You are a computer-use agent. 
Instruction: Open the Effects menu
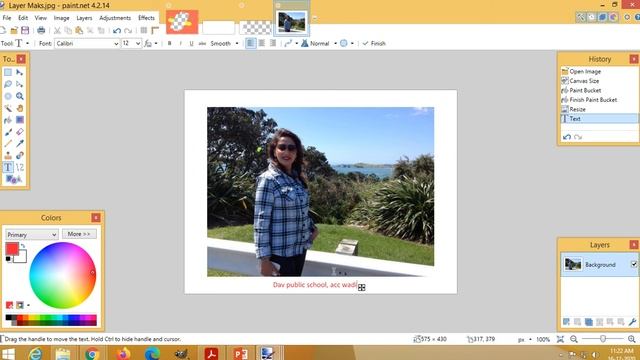point(146,18)
